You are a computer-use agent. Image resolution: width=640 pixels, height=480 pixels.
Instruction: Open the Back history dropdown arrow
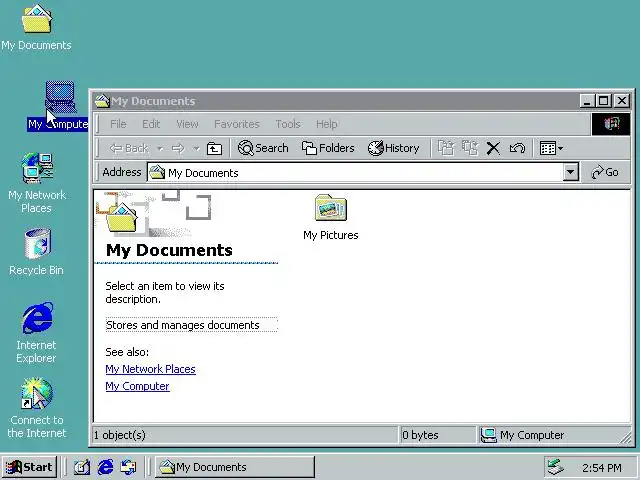[x=160, y=149]
